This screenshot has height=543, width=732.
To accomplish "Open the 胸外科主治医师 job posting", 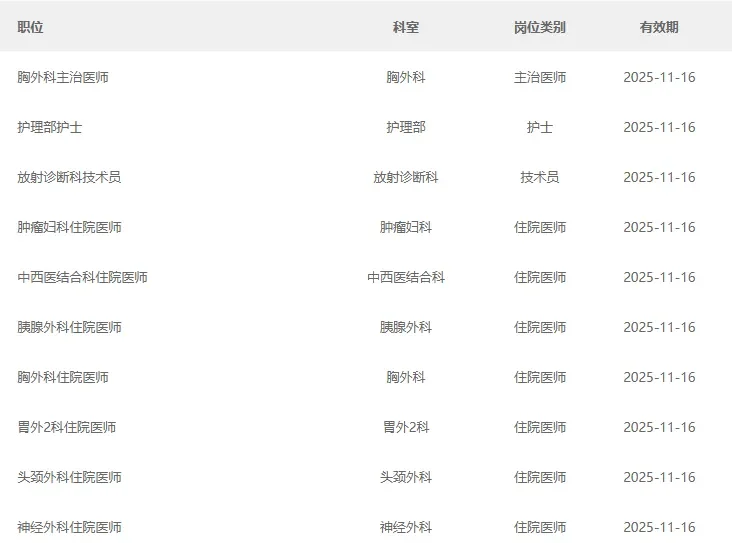I will (x=63, y=77).
